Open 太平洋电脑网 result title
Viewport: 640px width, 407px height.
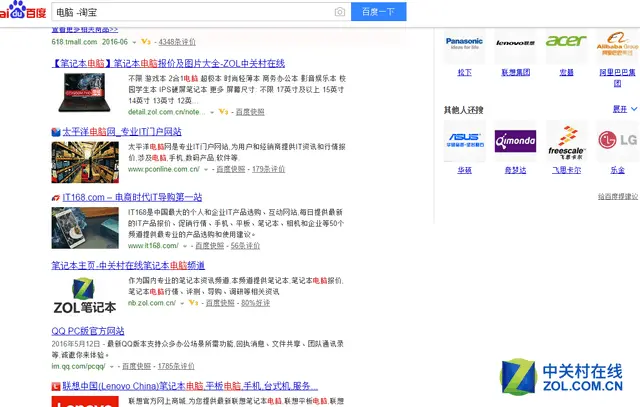pos(122,131)
